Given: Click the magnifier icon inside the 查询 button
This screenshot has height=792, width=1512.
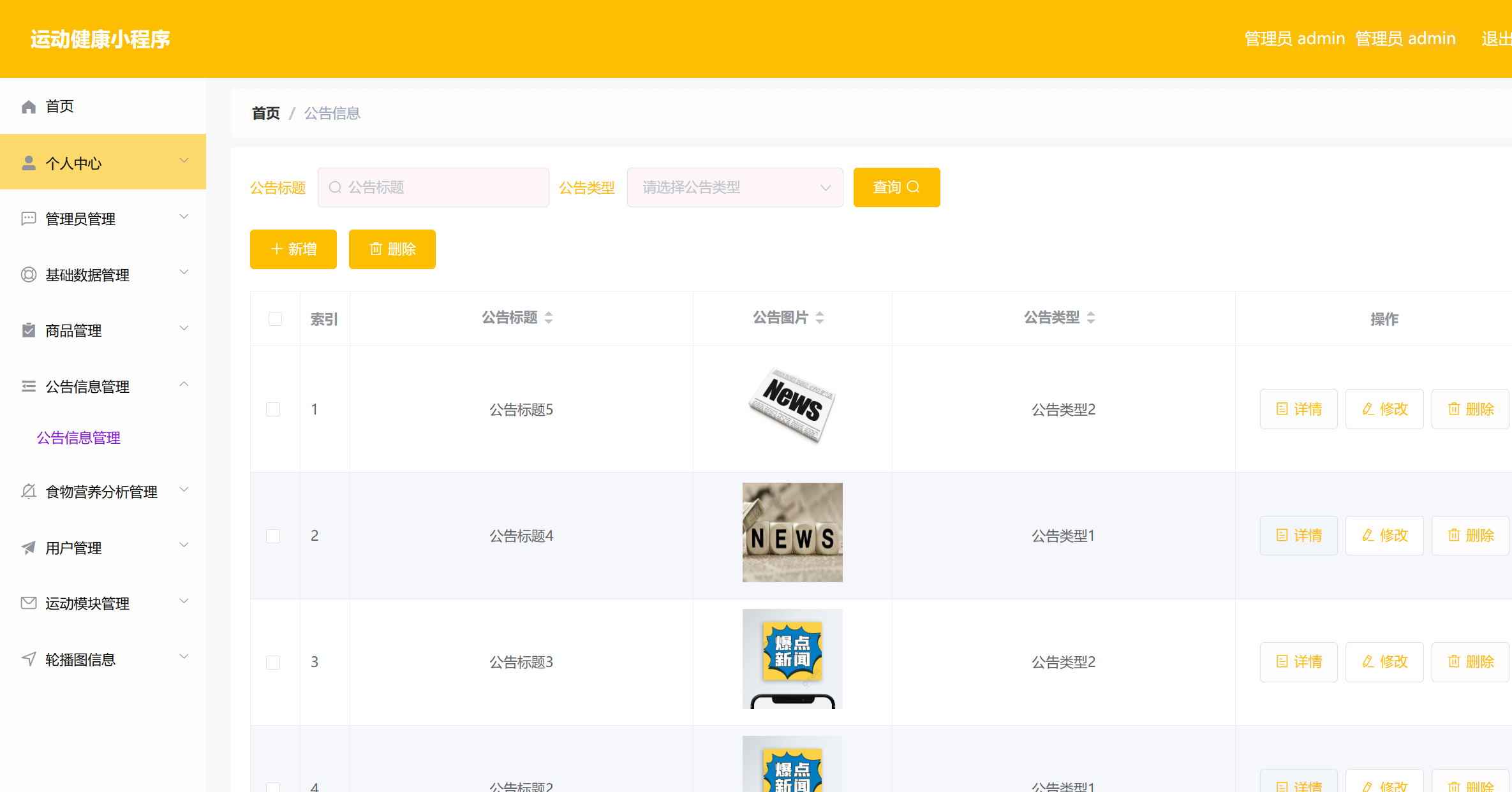Looking at the screenshot, I should (915, 187).
